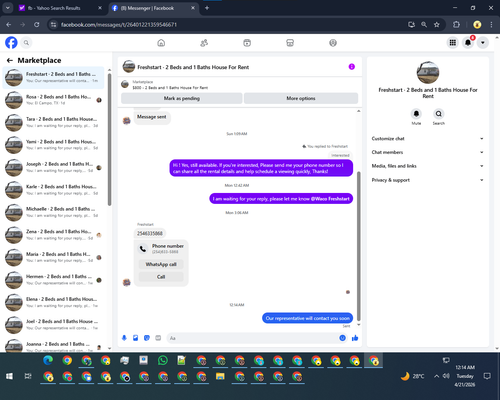Choose a sticker icon in composer
500x400 pixels.
(147, 338)
